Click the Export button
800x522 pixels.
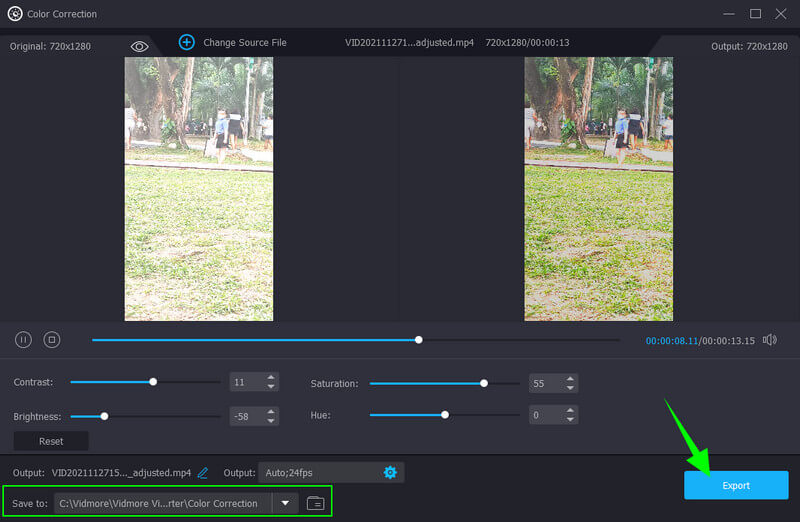coord(736,485)
